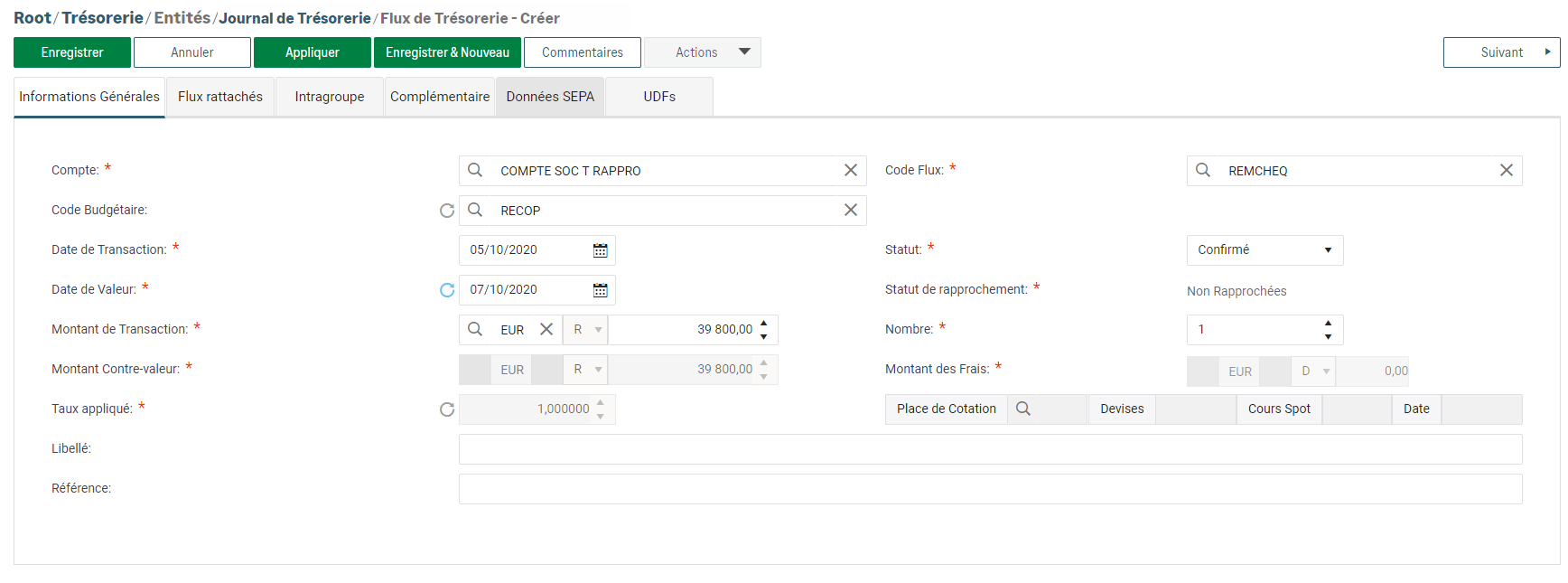Screen dimensions: 1568x583
Task: Refresh the Code Budgétaire field
Action: tap(447, 211)
